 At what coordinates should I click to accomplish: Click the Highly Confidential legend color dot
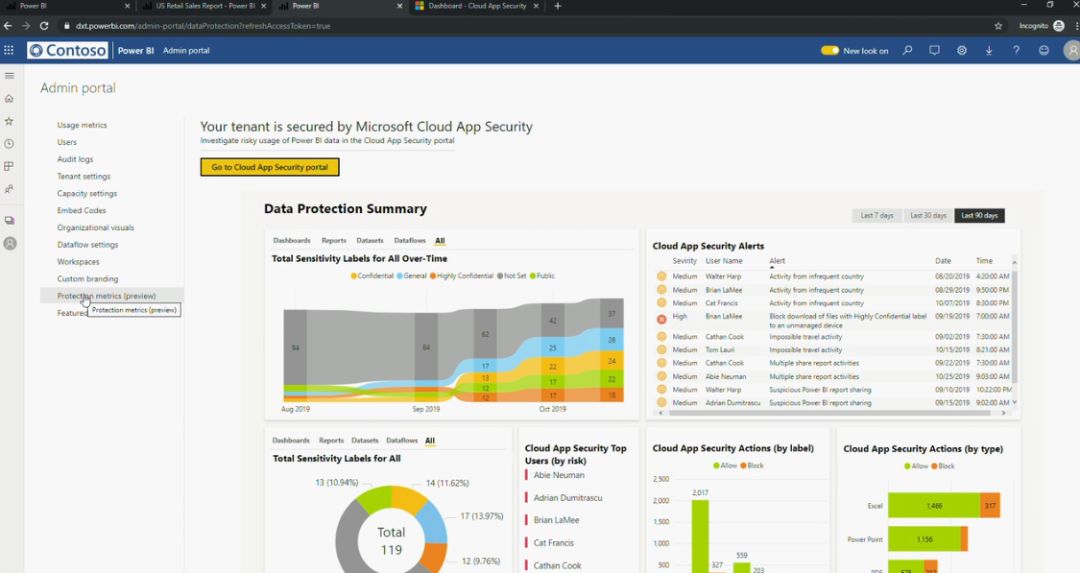pos(433,276)
